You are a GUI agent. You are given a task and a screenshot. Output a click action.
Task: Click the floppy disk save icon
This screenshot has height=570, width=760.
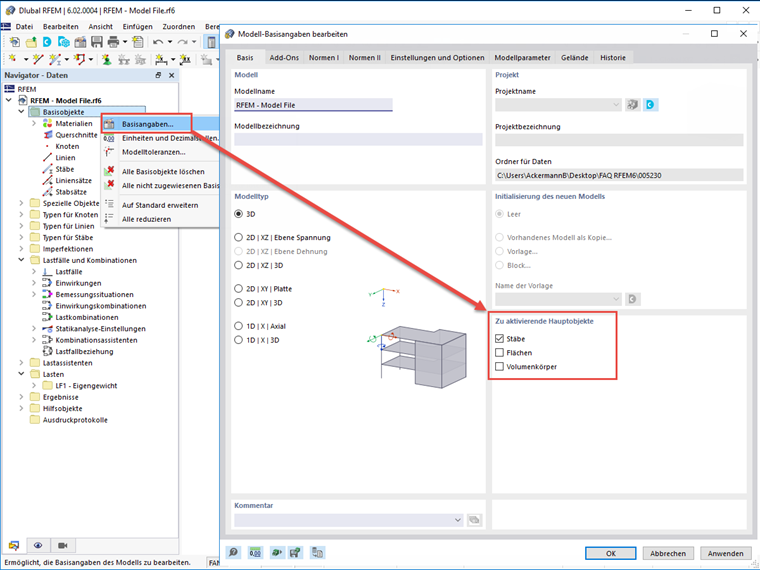[97, 42]
